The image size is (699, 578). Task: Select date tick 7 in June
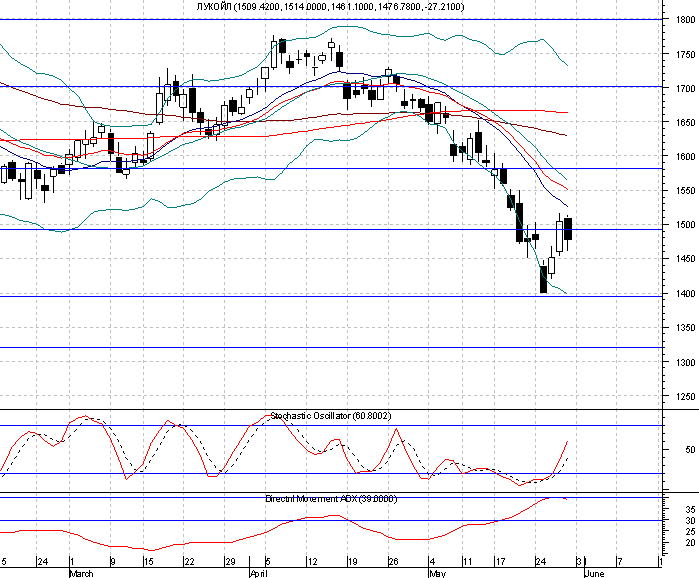pyautogui.click(x=619, y=562)
